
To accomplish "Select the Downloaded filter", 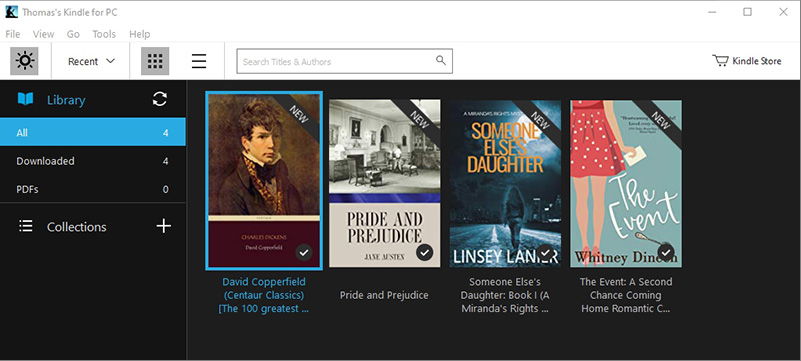I will click(x=92, y=161).
